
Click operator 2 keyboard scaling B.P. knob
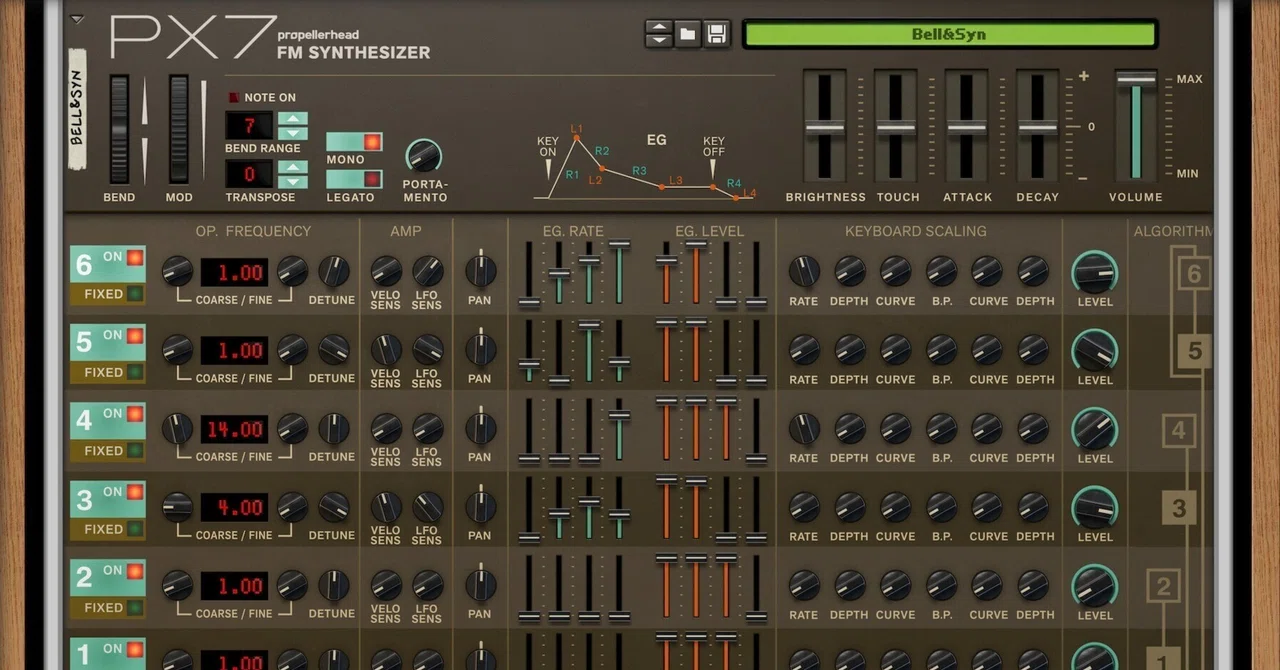(942, 585)
